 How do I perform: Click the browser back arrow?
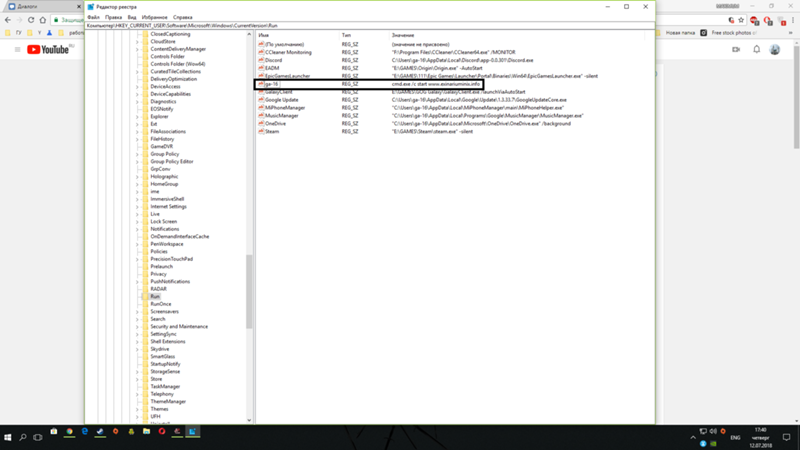(8, 20)
